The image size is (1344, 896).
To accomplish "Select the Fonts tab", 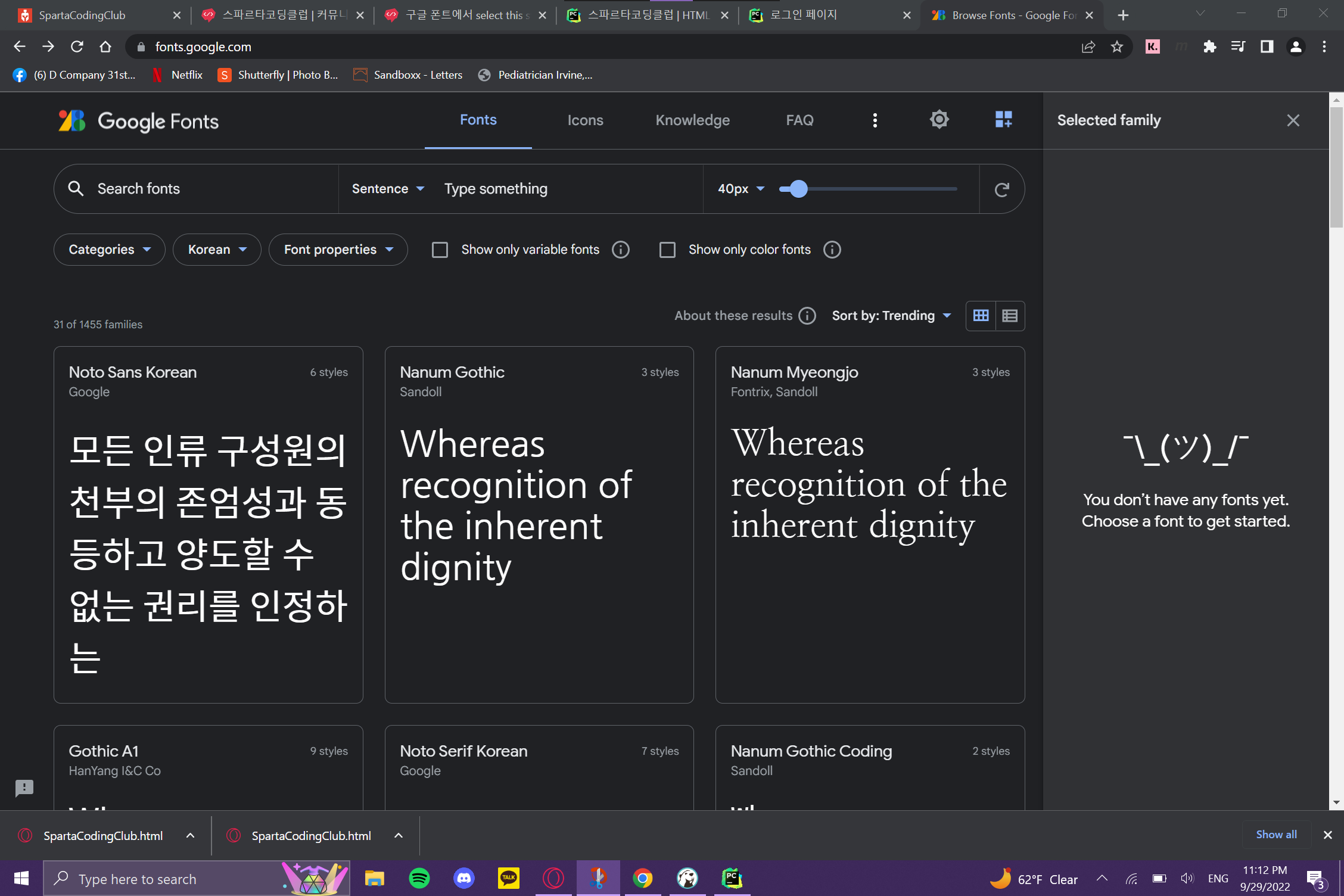I will [x=478, y=120].
